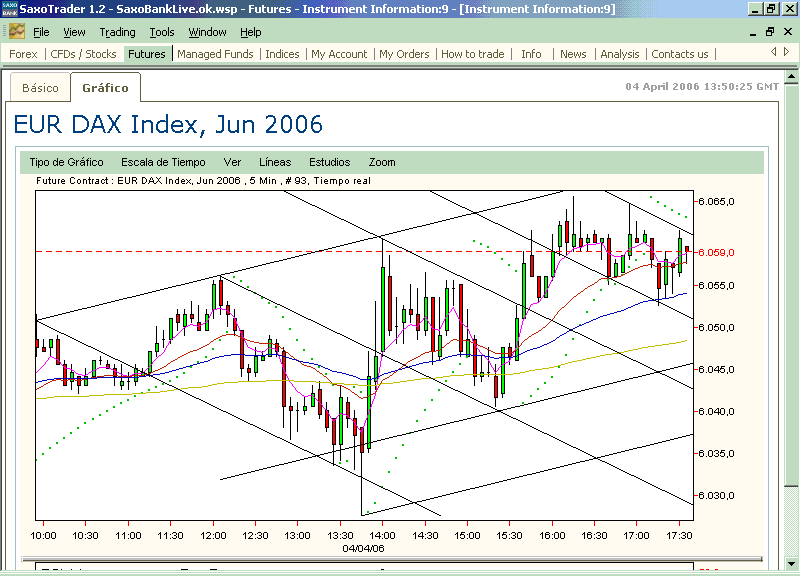
Task: Switch to the Básico tab
Action: [x=40, y=88]
